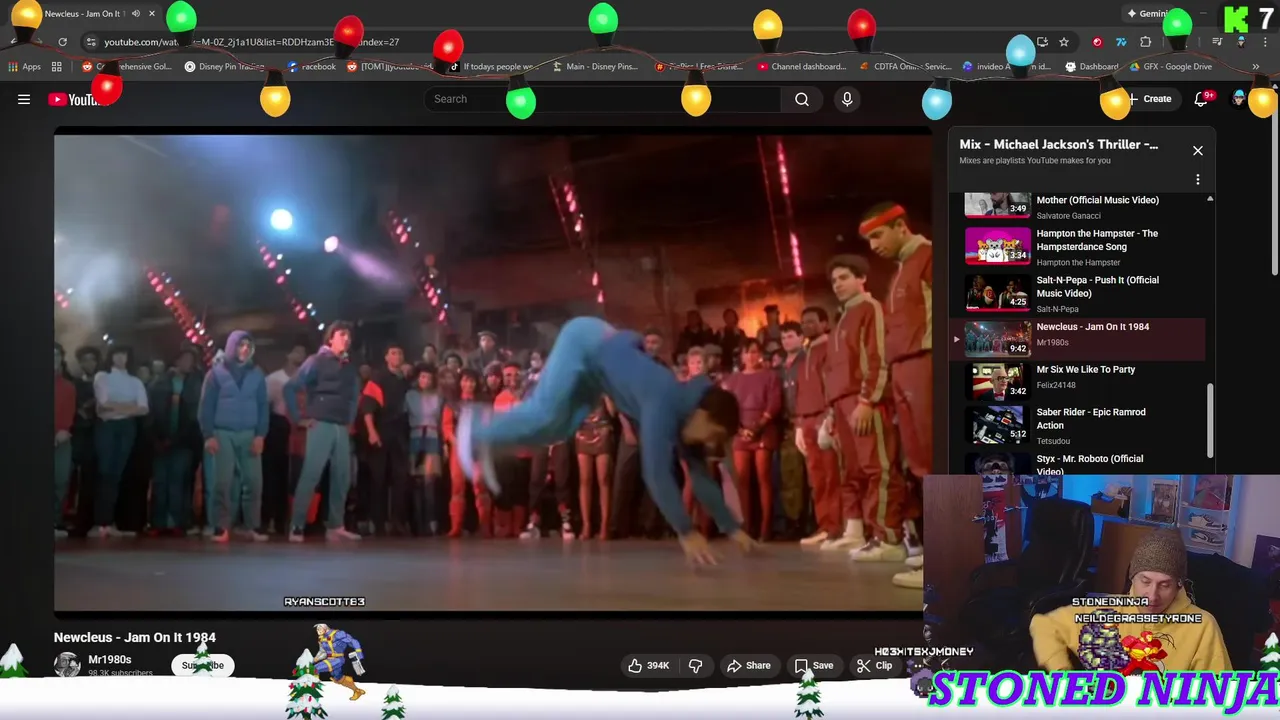1280x720 pixels.
Task: Open the tab groups grid icon in bookmarks bar
Action: (57, 67)
